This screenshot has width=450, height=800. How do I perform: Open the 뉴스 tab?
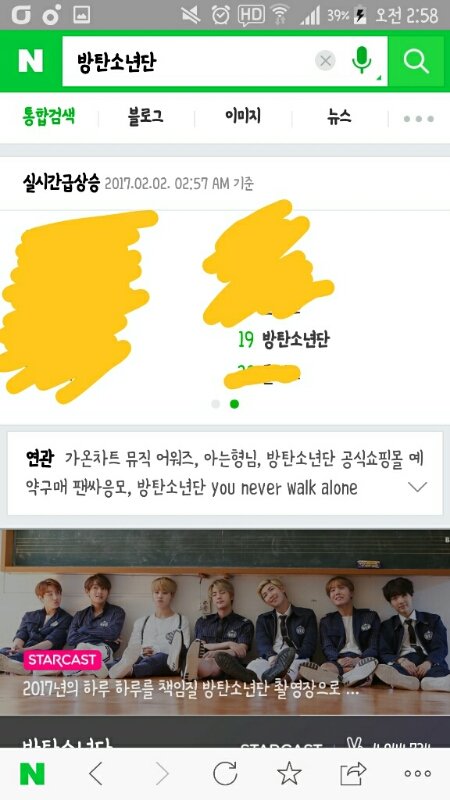click(339, 117)
